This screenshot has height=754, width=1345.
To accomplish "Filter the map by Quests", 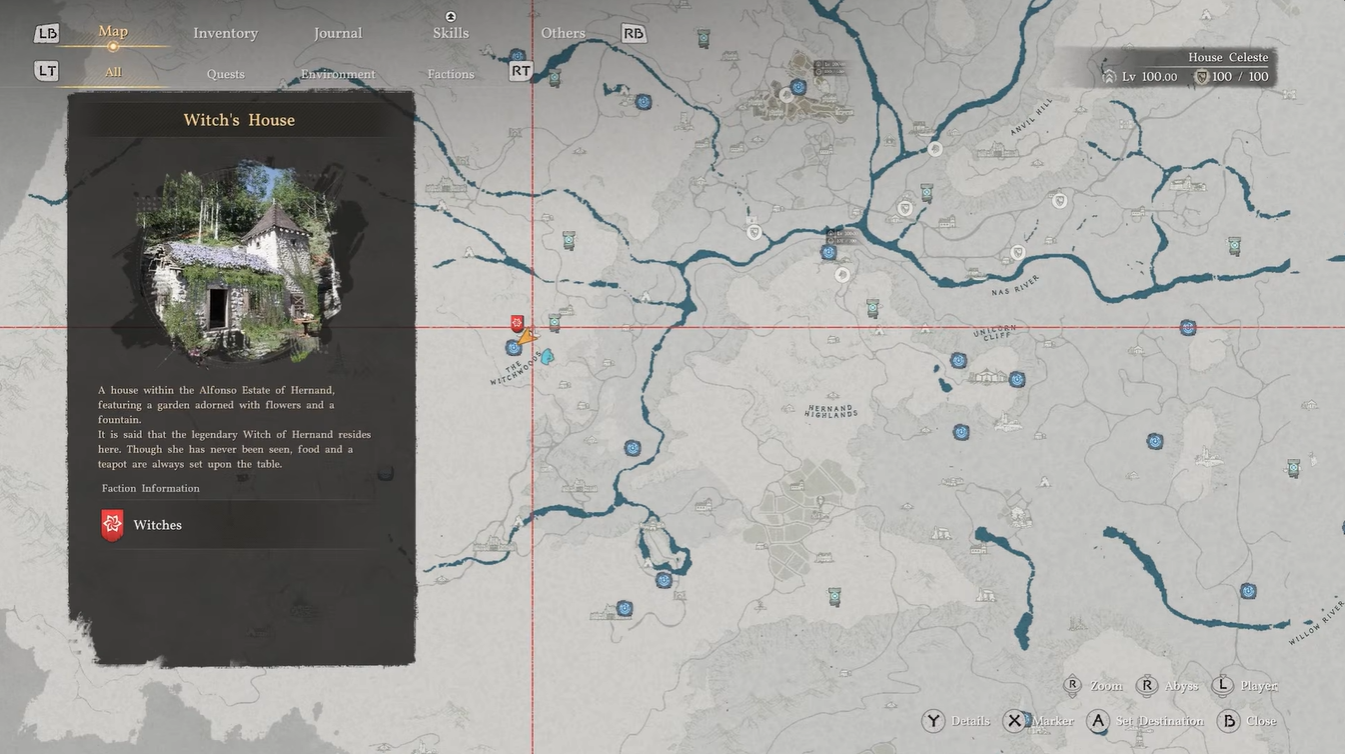I will (x=225, y=74).
